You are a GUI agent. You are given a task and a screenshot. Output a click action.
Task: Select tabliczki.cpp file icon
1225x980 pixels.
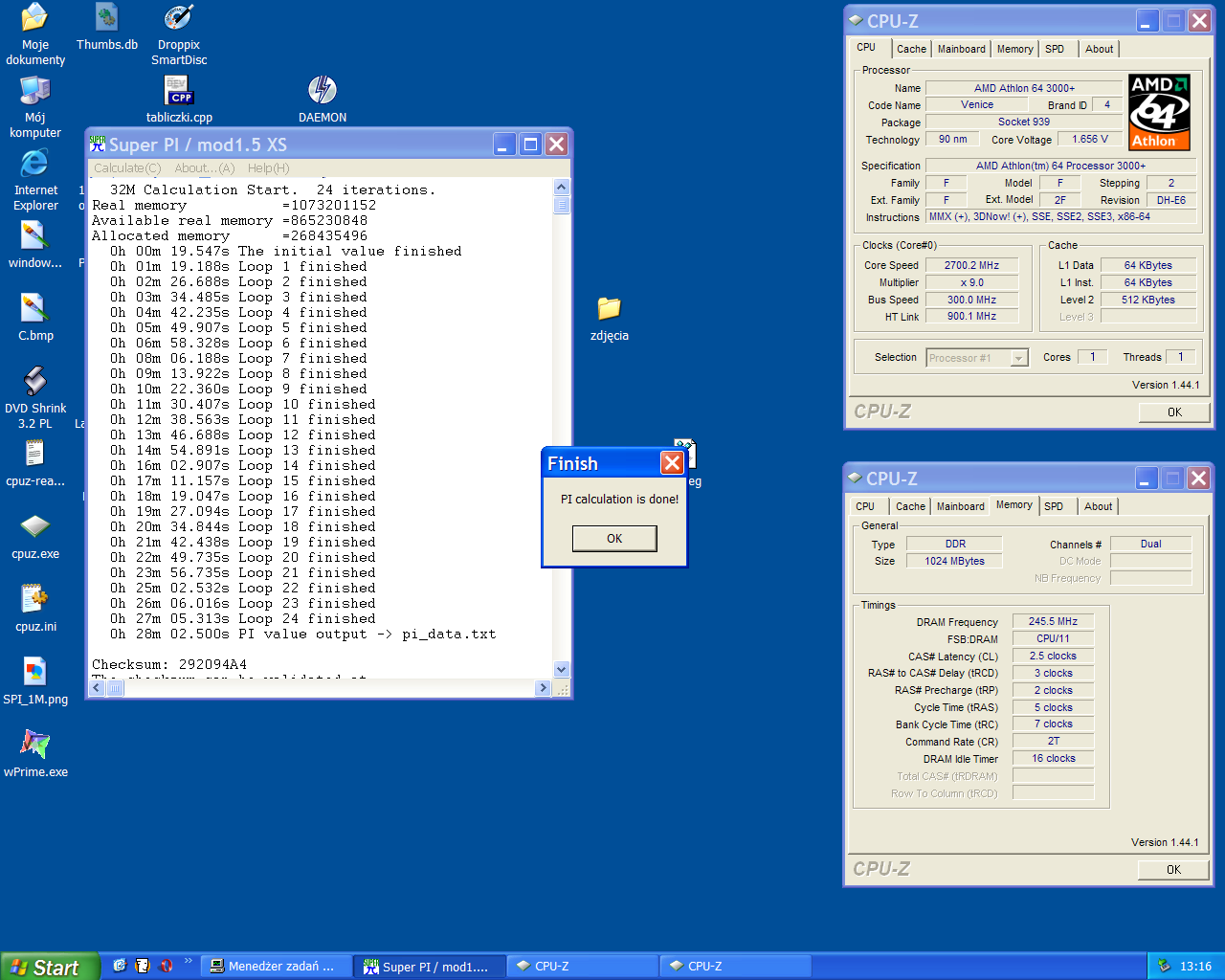tap(179, 100)
